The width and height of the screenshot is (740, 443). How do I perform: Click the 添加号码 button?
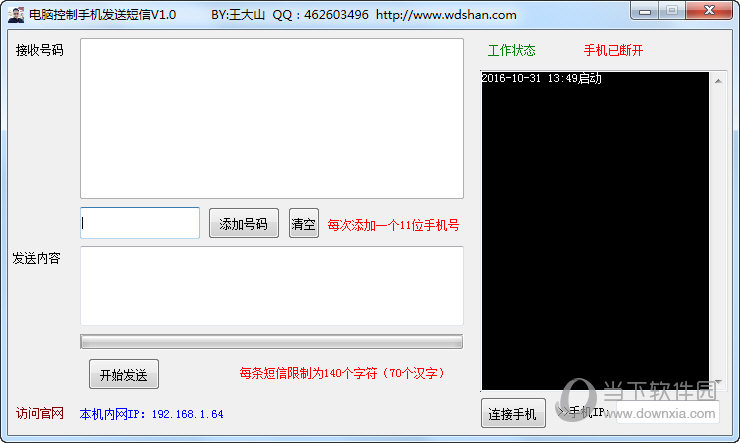click(x=244, y=223)
